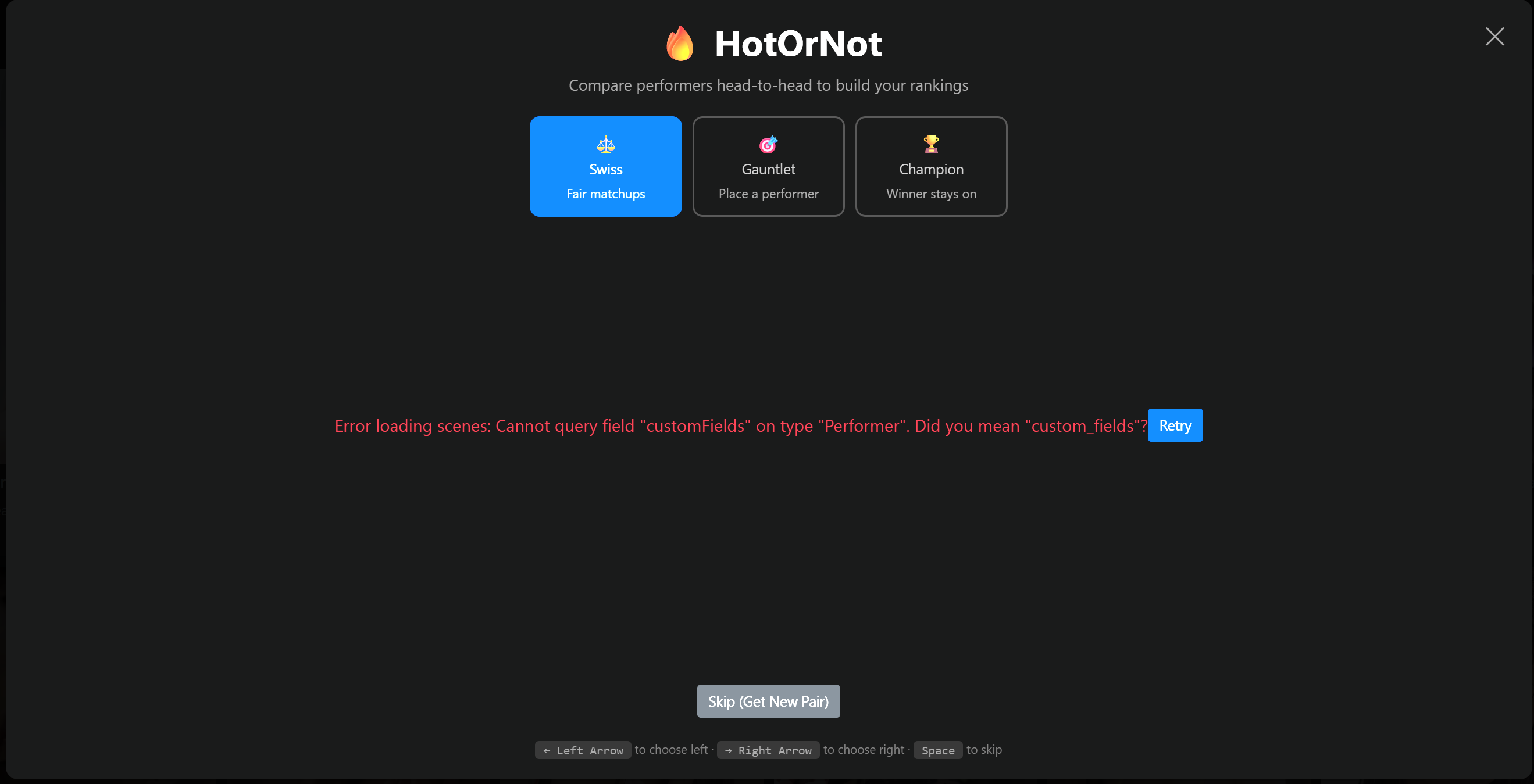The image size is (1534, 784).
Task: Close the HotOrNot modal with X
Action: [1494, 37]
